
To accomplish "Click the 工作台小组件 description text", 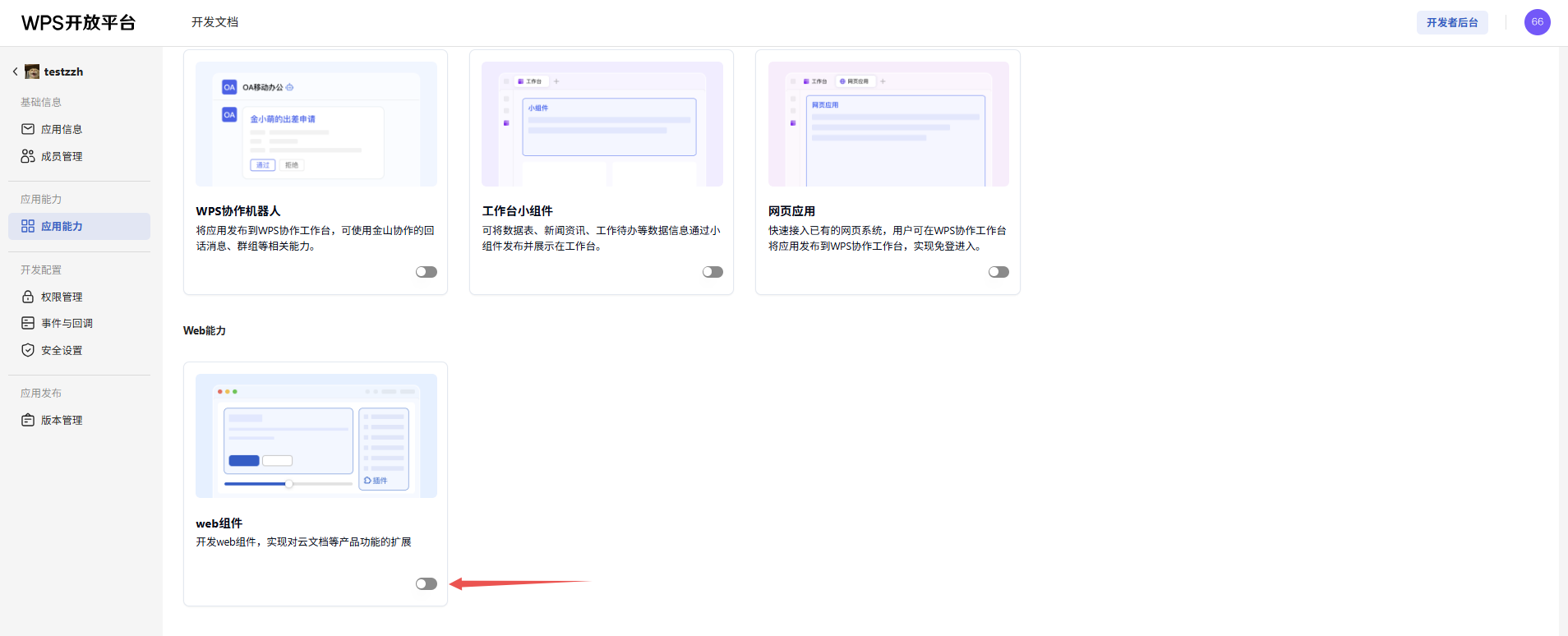I will pos(601,238).
